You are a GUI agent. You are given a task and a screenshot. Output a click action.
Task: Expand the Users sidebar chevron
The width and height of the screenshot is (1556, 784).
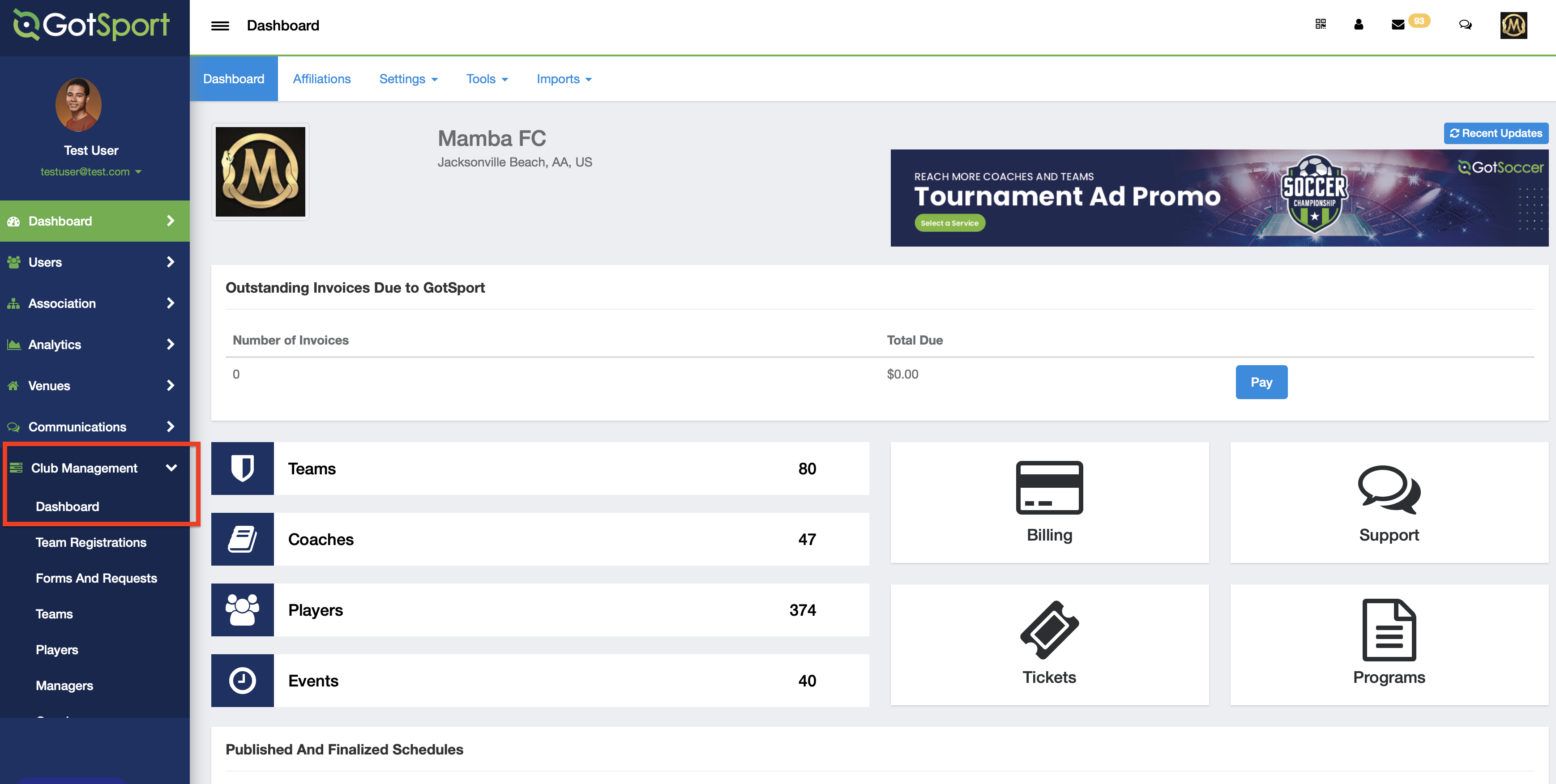pyautogui.click(x=171, y=261)
